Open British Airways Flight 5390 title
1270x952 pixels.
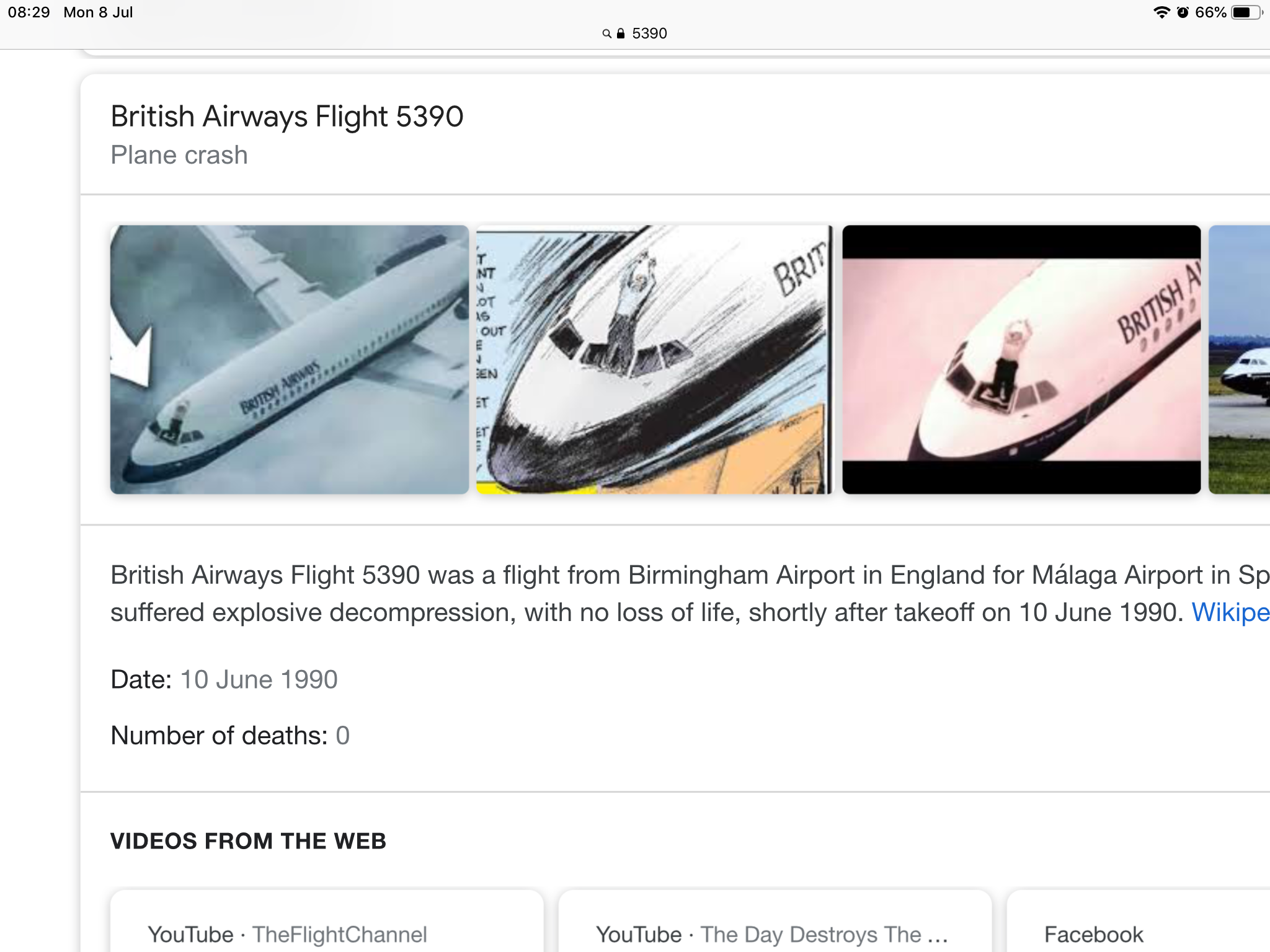click(287, 117)
